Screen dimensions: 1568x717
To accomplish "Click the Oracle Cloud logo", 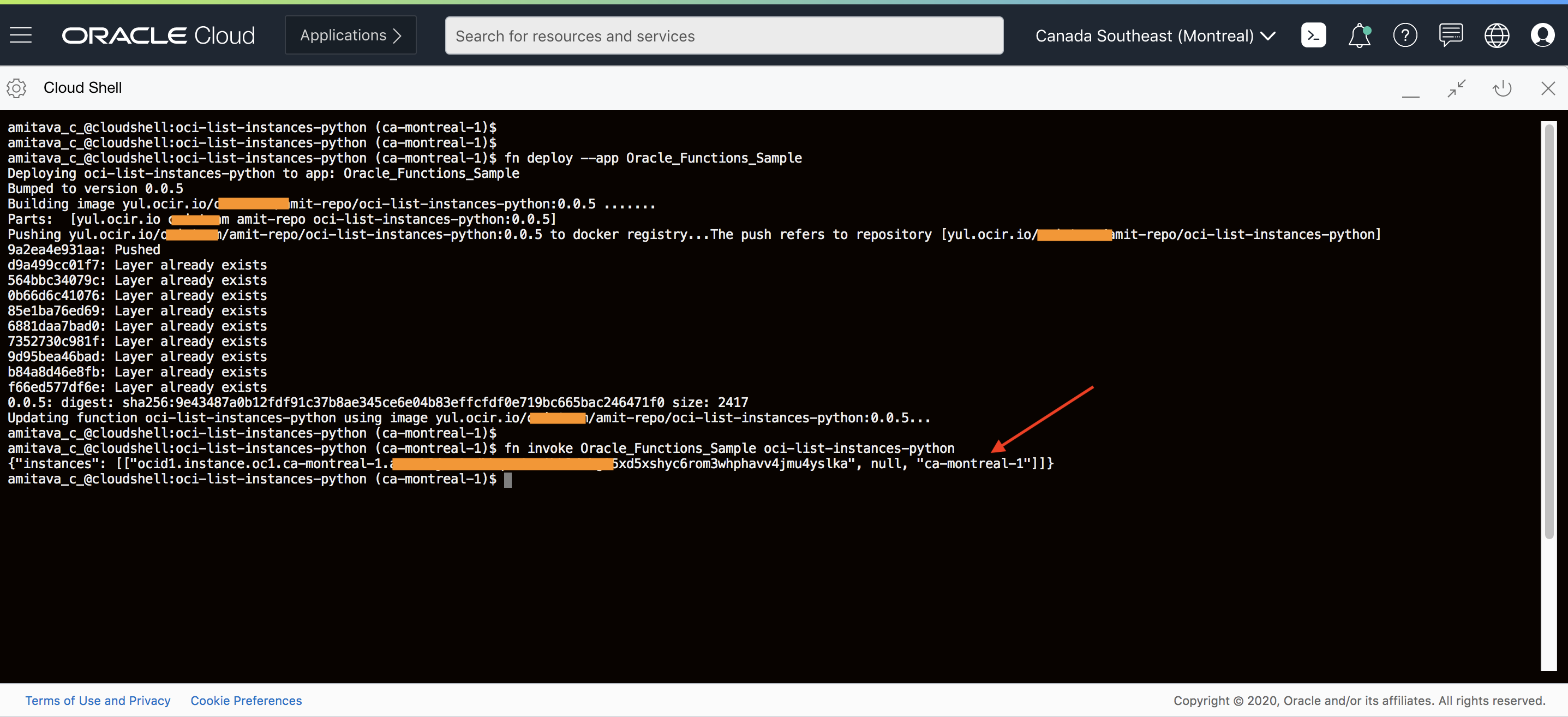I will [158, 35].
